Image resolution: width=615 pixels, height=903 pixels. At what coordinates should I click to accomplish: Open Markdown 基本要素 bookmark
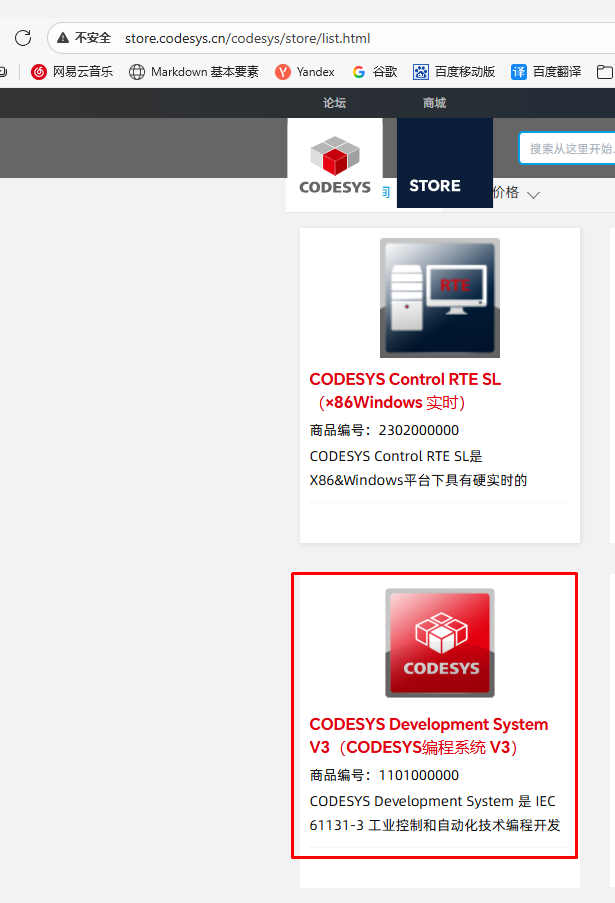click(x=194, y=72)
